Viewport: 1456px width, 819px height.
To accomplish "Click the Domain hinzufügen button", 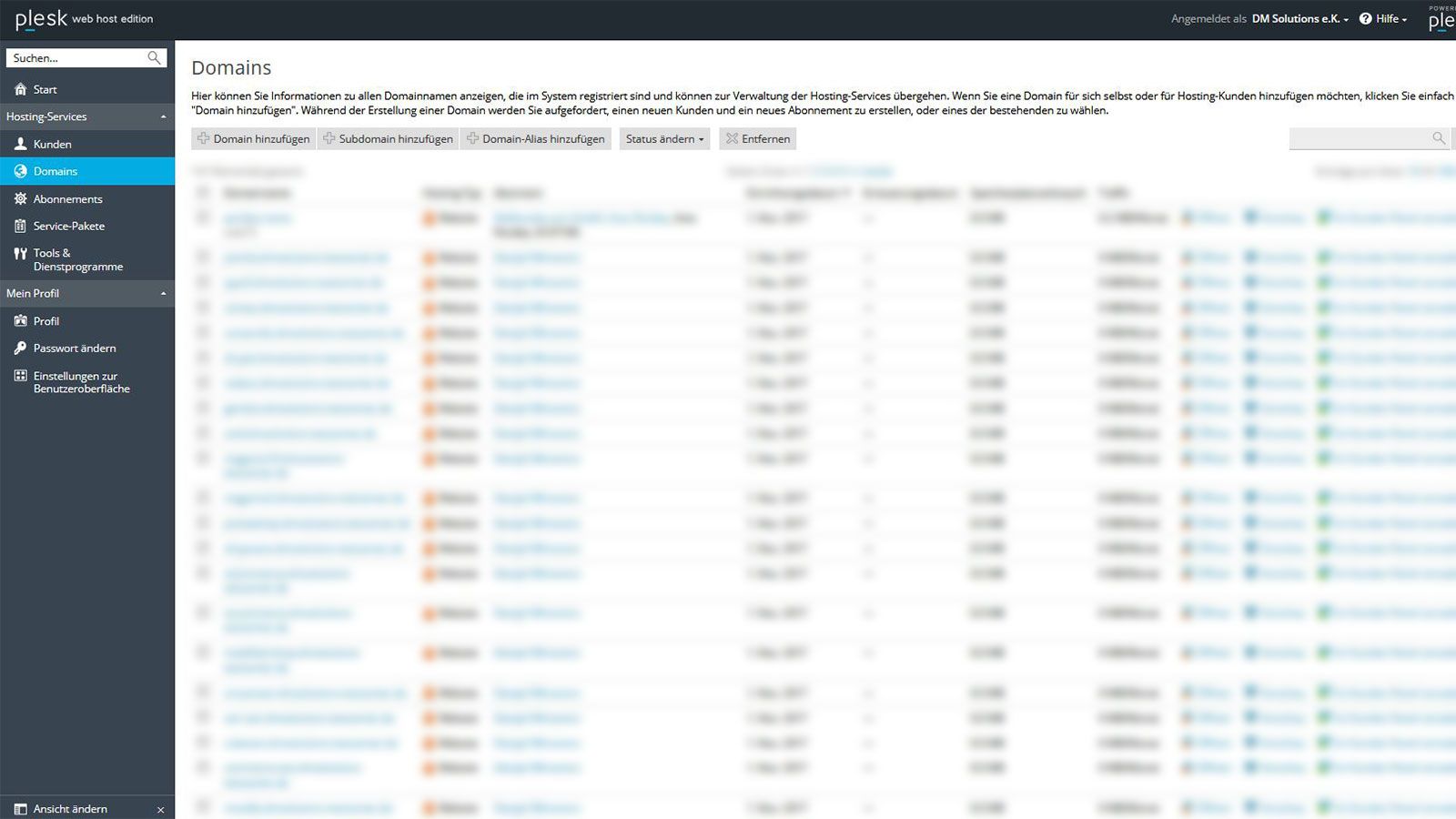I will click(x=253, y=138).
